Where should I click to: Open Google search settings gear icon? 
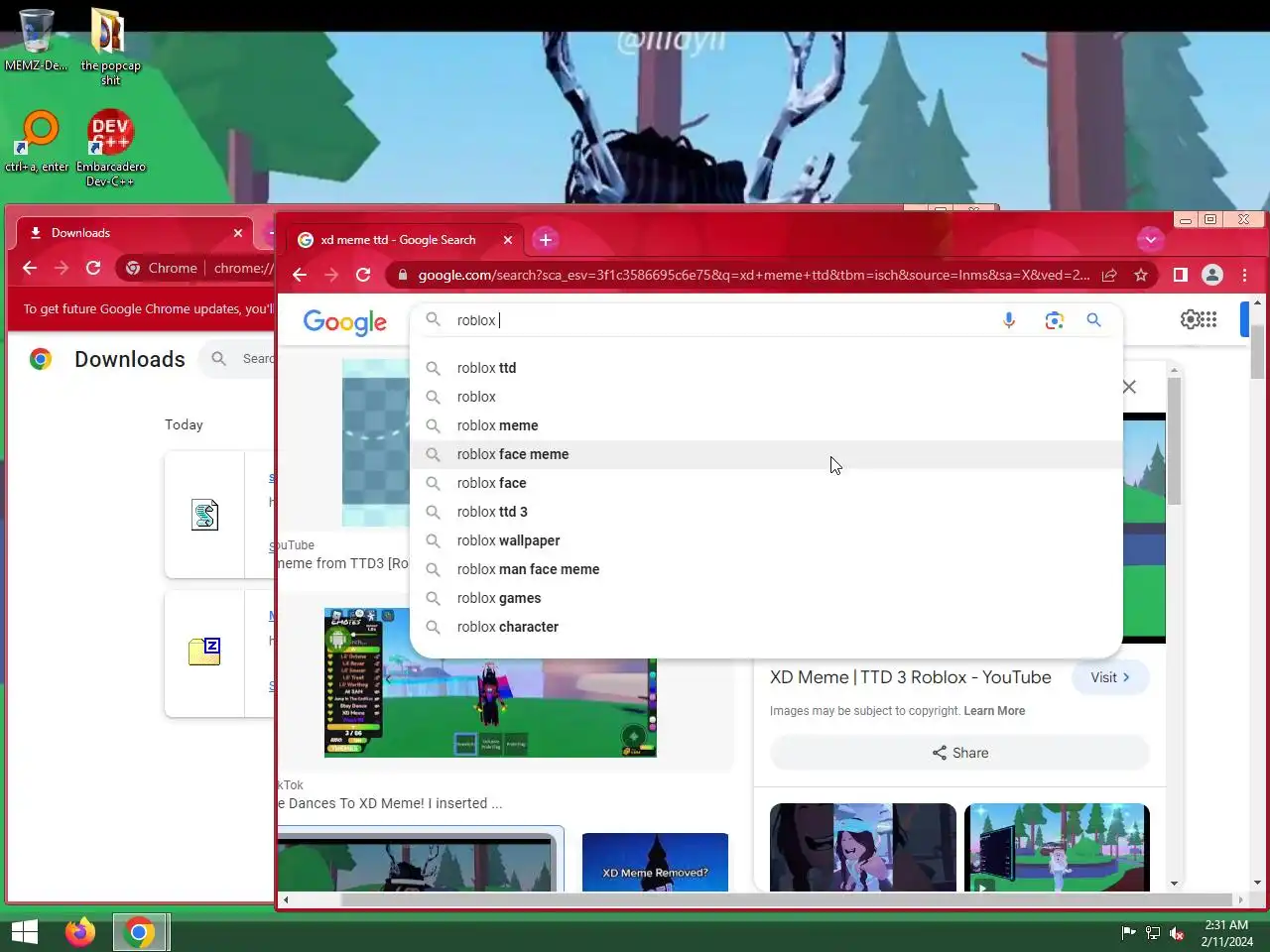pyautogui.click(x=1190, y=319)
